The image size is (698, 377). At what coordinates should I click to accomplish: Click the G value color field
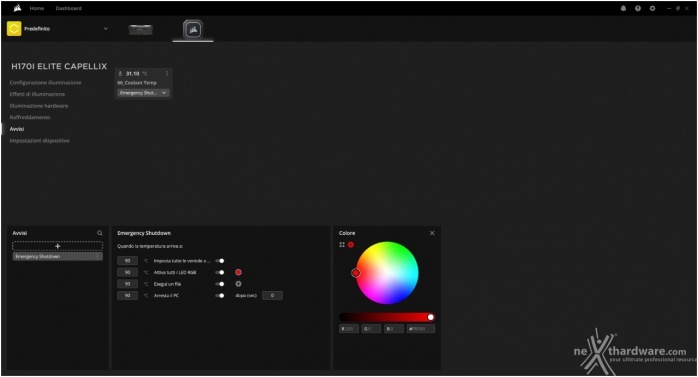tap(371, 329)
